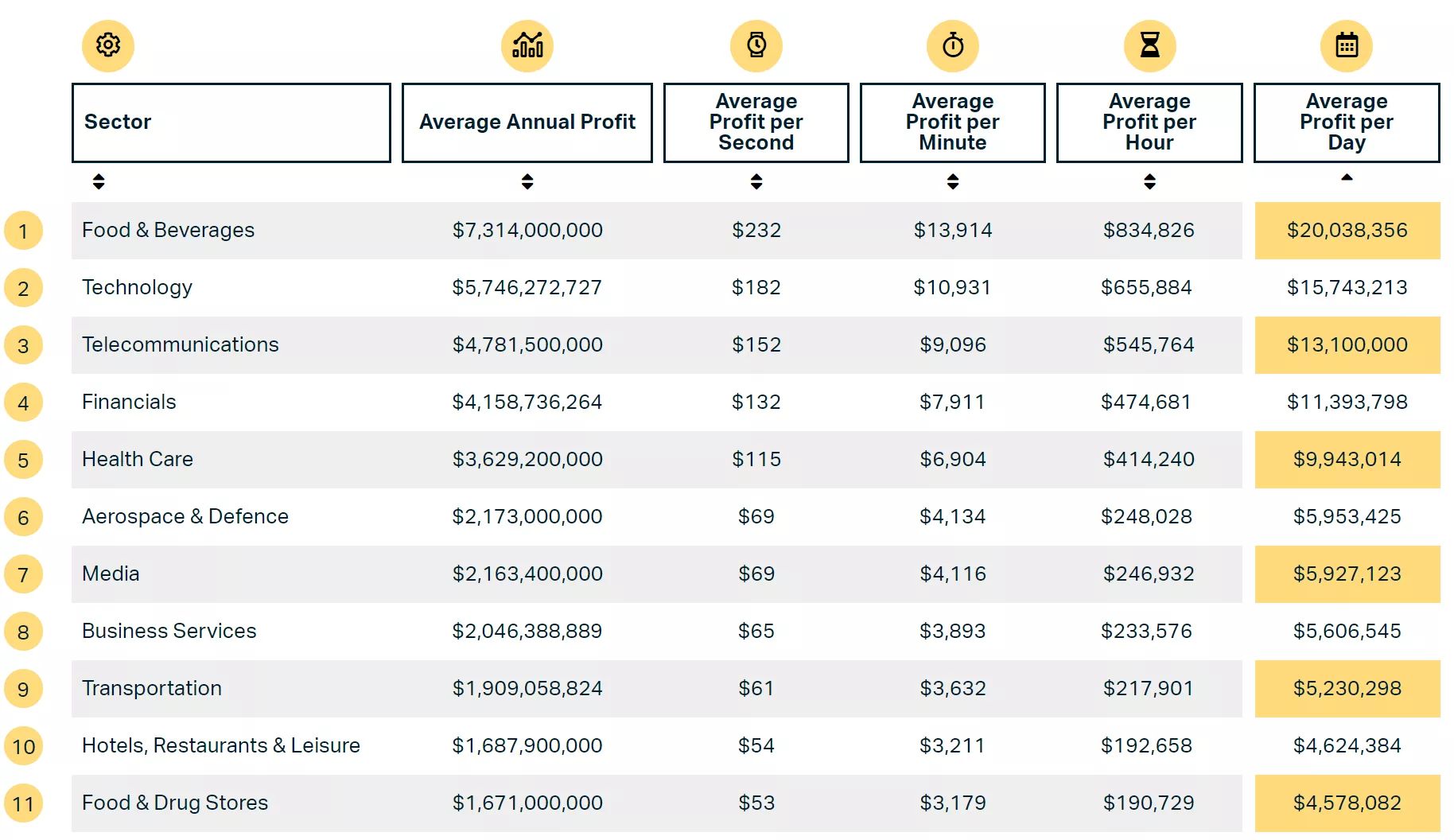Image resolution: width=1454 pixels, height=840 pixels.
Task: Click the rank 1 number badge
Action: coord(23,231)
